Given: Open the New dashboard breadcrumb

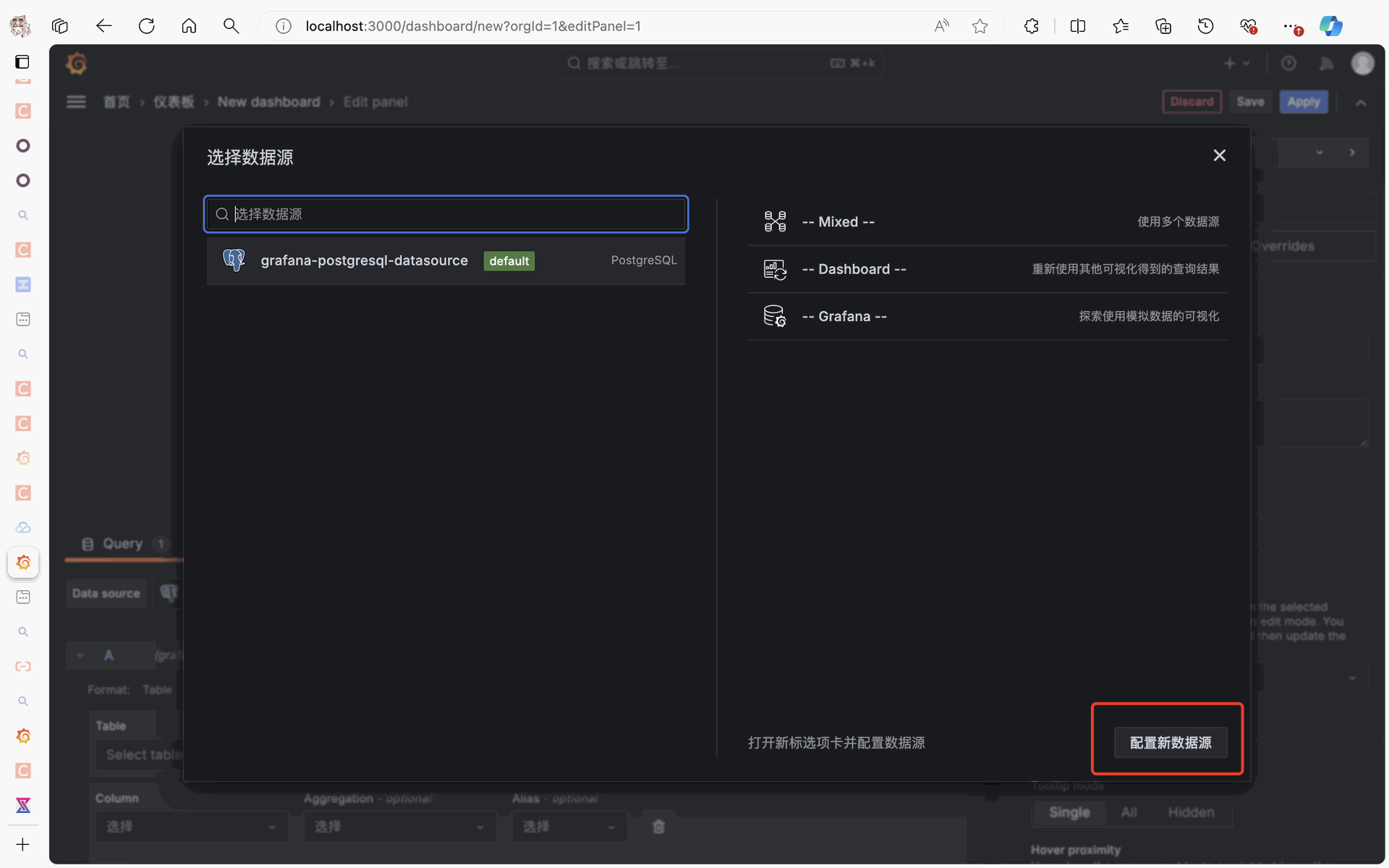Looking at the screenshot, I should click(268, 102).
